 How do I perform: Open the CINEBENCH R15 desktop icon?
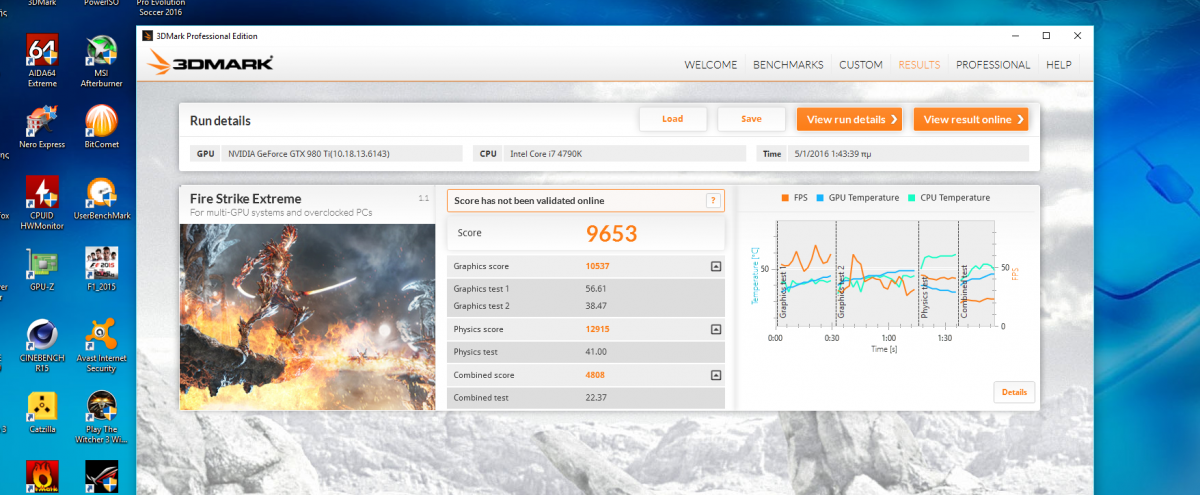coord(42,345)
